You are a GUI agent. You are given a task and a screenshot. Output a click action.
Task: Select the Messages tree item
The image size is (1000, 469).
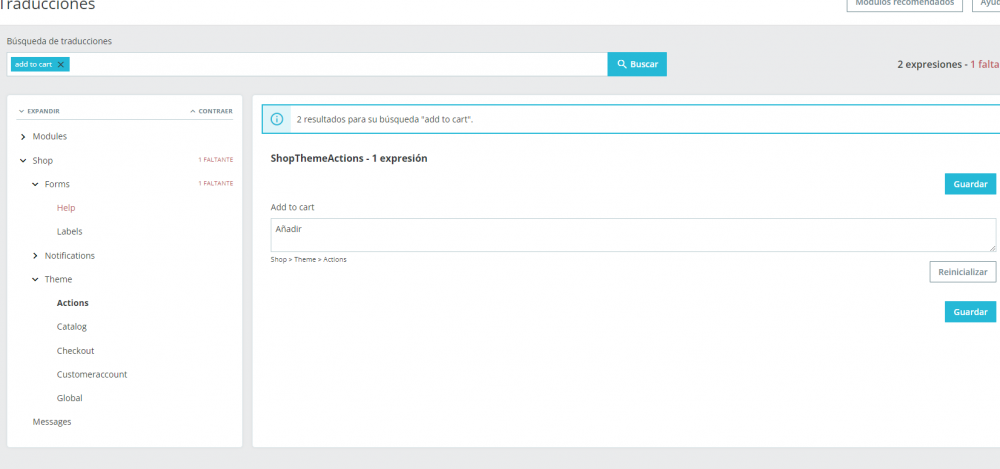pos(52,422)
